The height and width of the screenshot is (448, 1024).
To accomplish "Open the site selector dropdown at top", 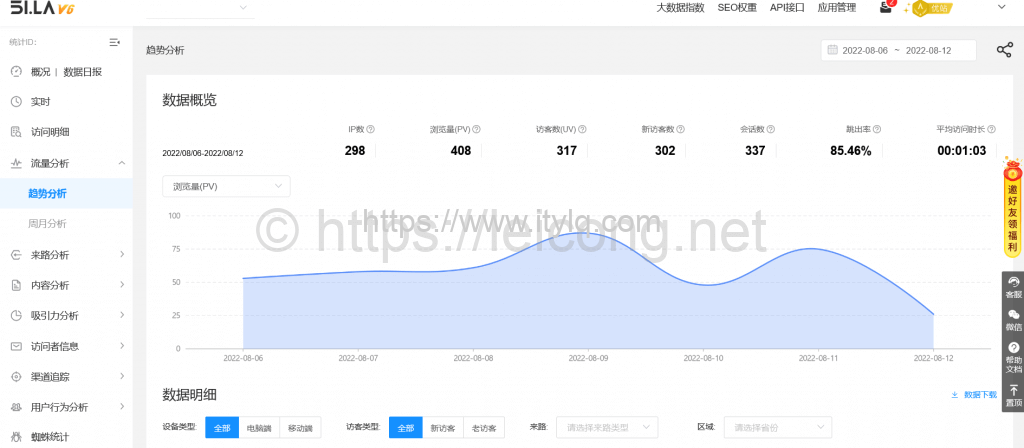I will (200, 8).
